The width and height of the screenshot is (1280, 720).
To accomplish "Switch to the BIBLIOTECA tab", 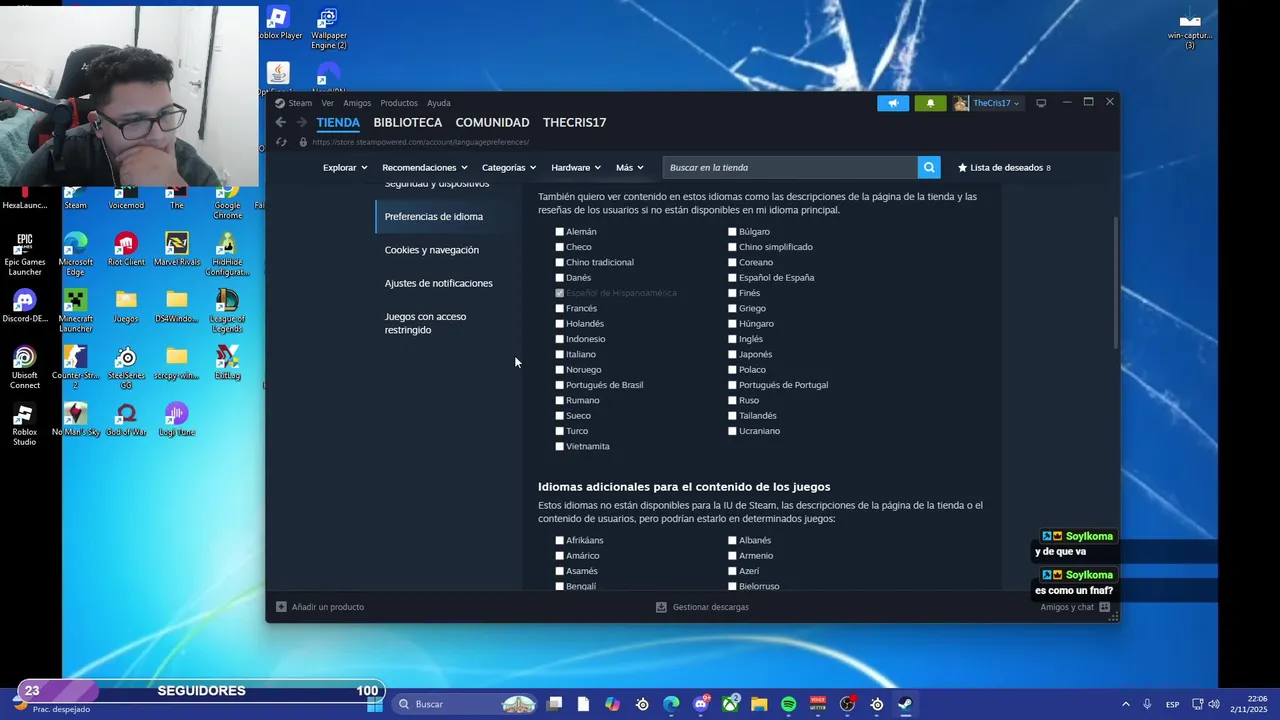I will 407,122.
